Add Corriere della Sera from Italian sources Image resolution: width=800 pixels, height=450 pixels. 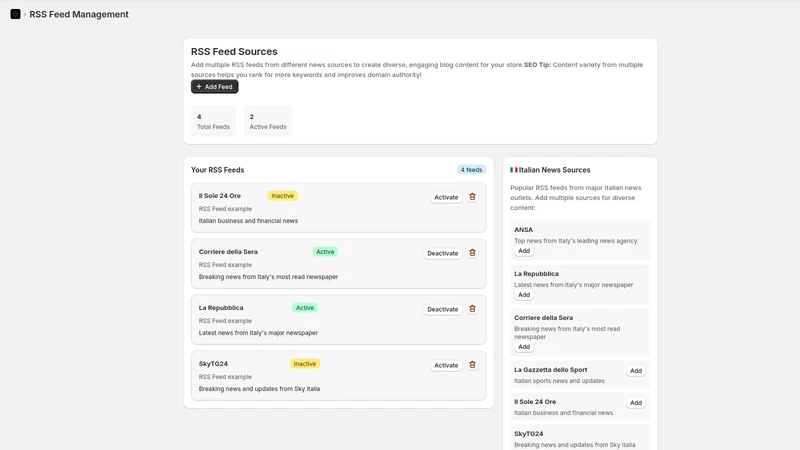[524, 347]
